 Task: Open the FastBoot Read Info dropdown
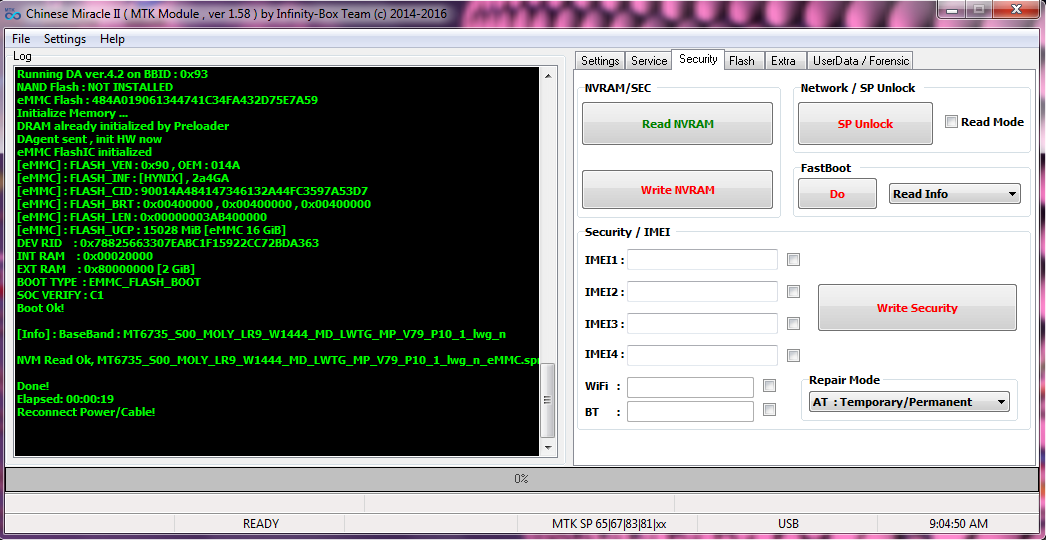[955, 194]
